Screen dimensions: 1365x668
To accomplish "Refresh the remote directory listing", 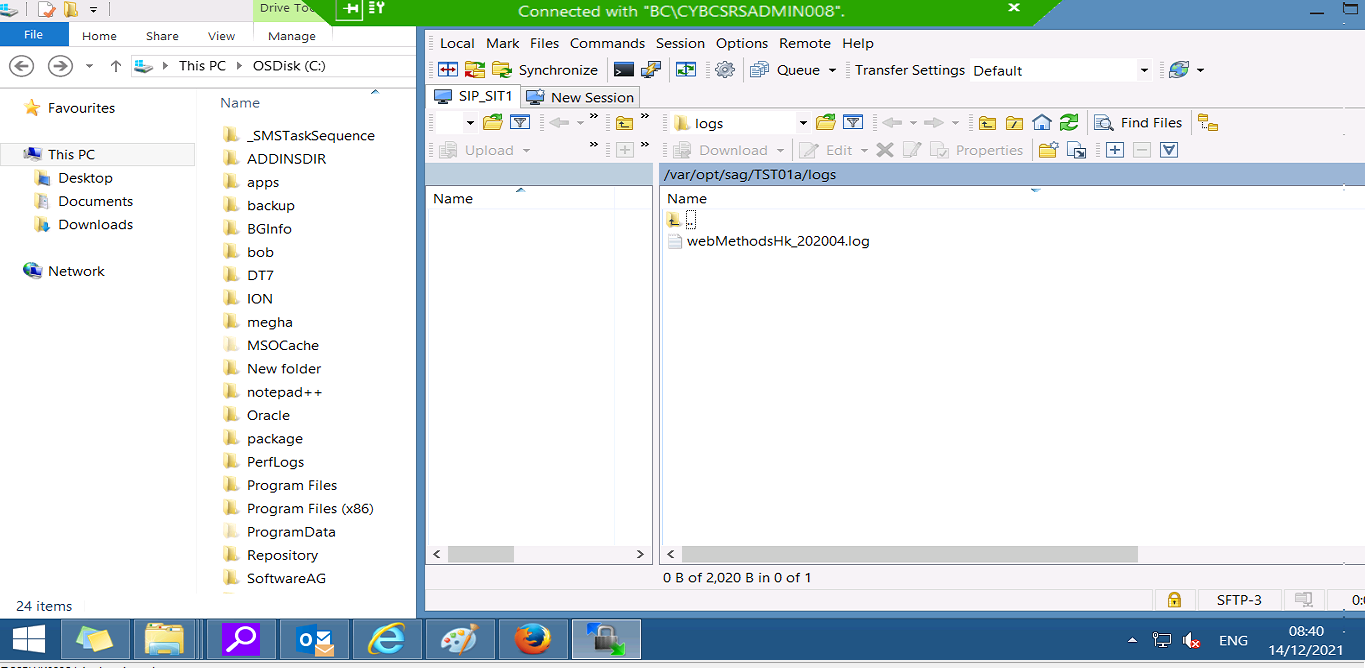I will (x=1069, y=123).
